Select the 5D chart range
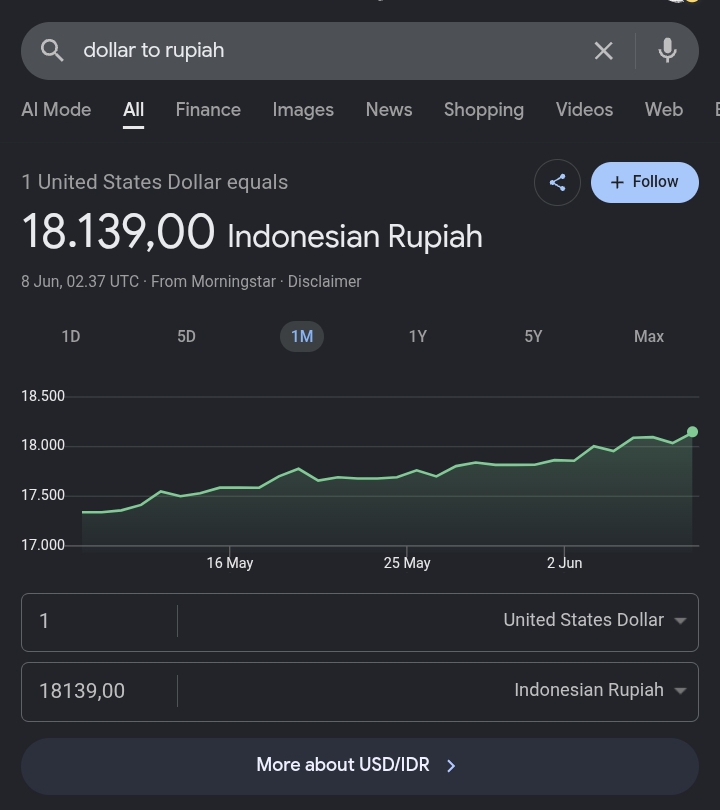Image resolution: width=720 pixels, height=810 pixels. coord(186,336)
